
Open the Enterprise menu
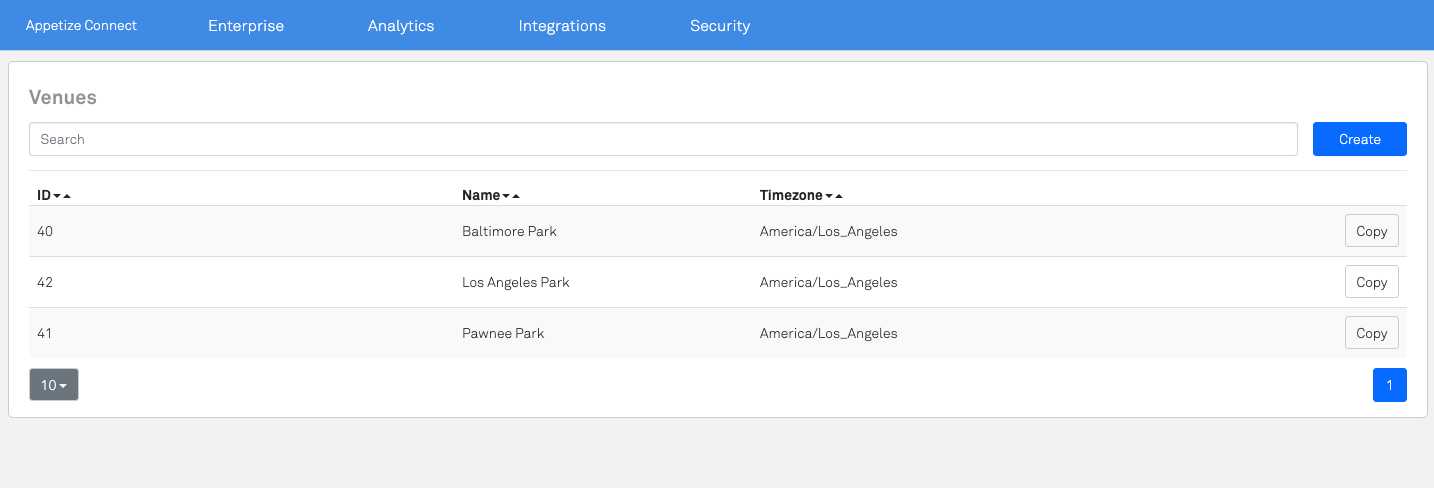[246, 26]
